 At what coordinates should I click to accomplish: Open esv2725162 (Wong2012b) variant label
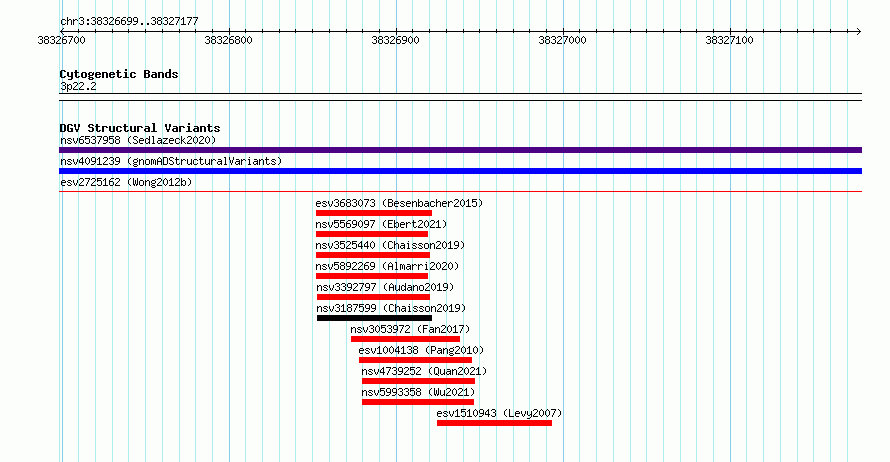(126, 182)
